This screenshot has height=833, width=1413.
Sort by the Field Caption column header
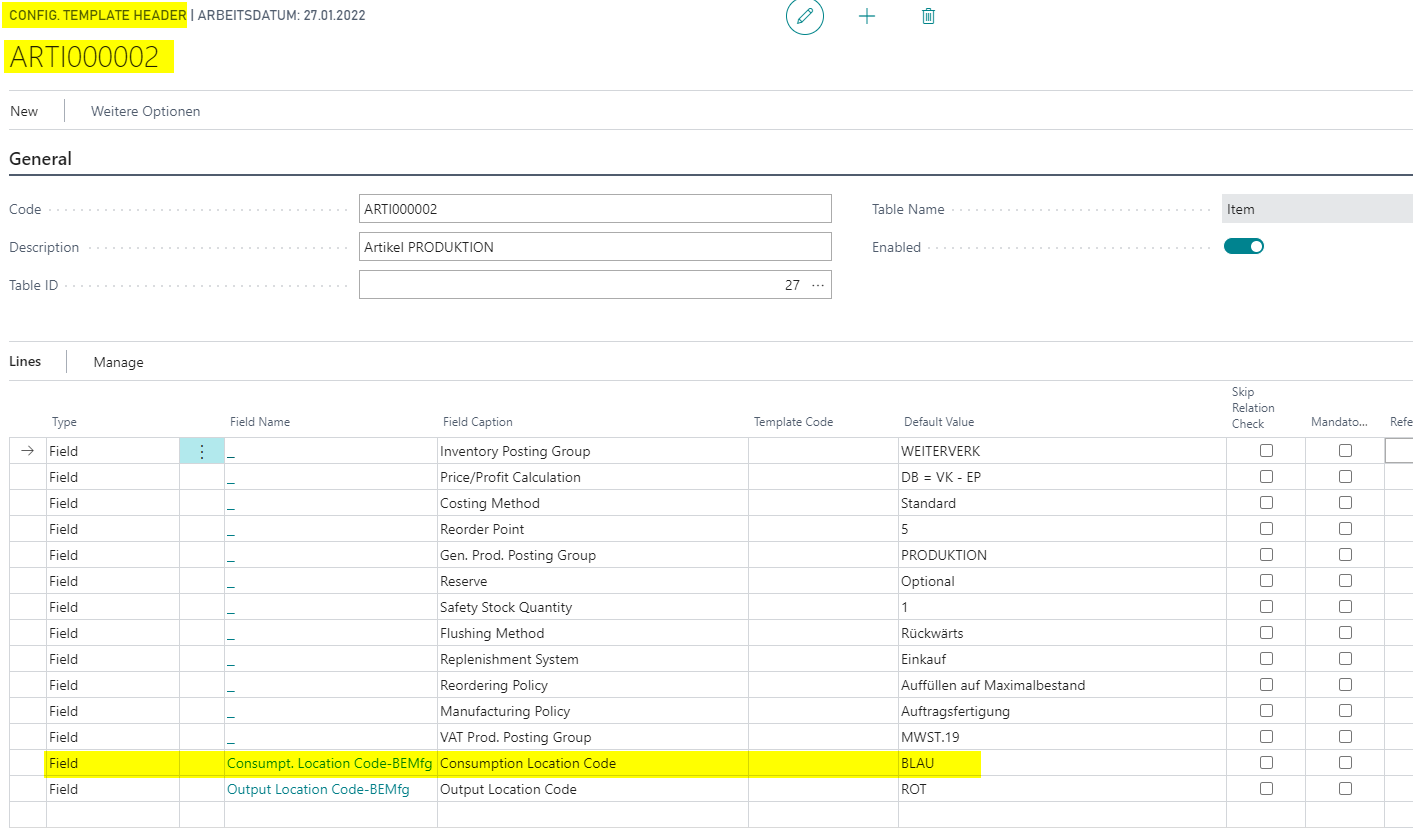coord(477,422)
